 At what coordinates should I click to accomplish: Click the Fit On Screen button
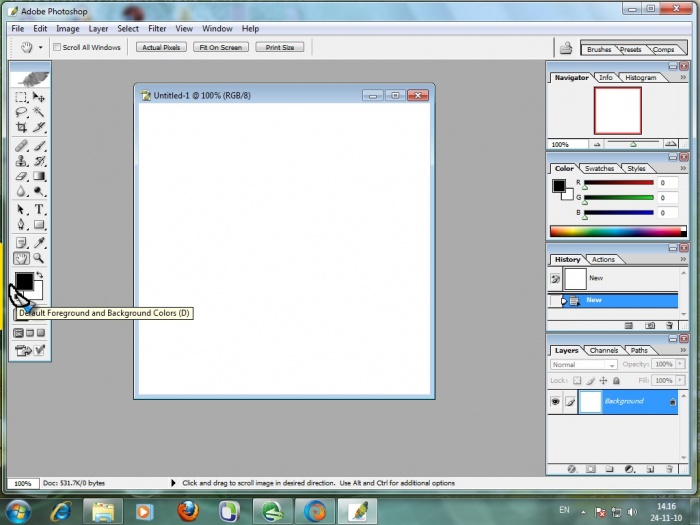coord(221,47)
